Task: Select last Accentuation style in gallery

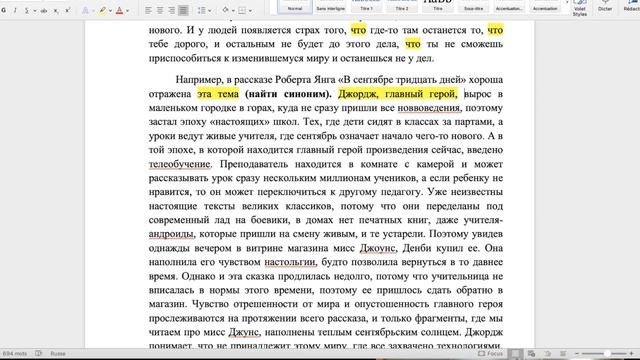Action: tap(545, 7)
